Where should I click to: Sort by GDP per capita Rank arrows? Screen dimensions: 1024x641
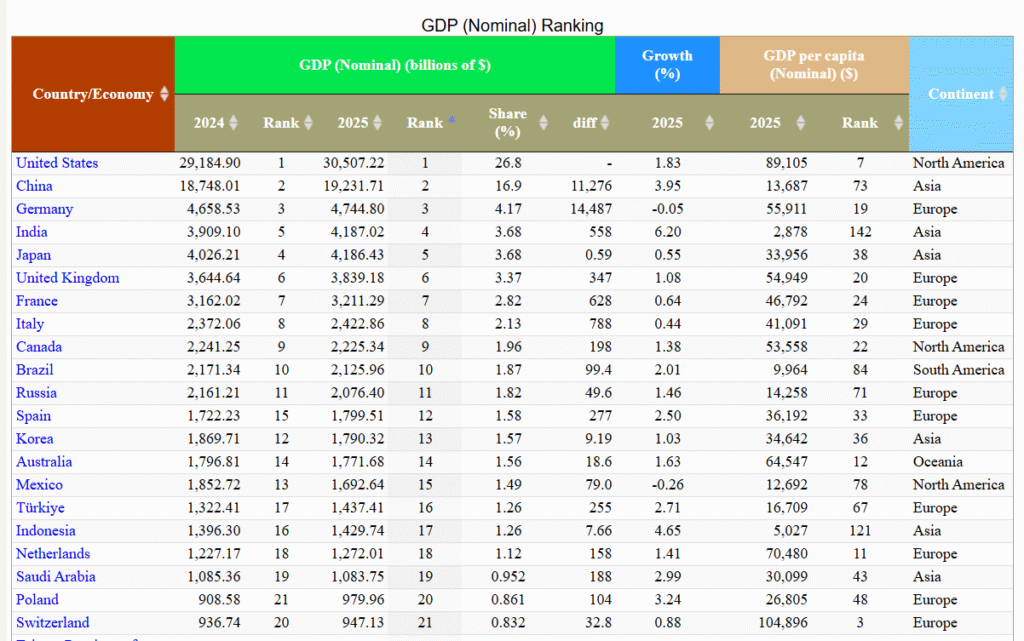[x=898, y=123]
